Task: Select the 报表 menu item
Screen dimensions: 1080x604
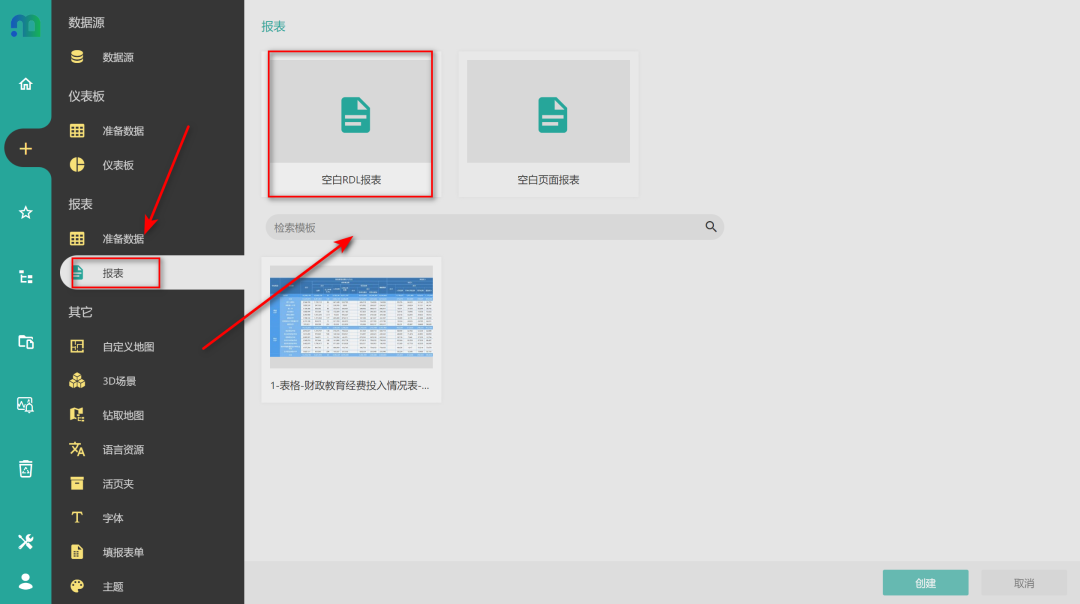Action: pyautogui.click(x=152, y=273)
